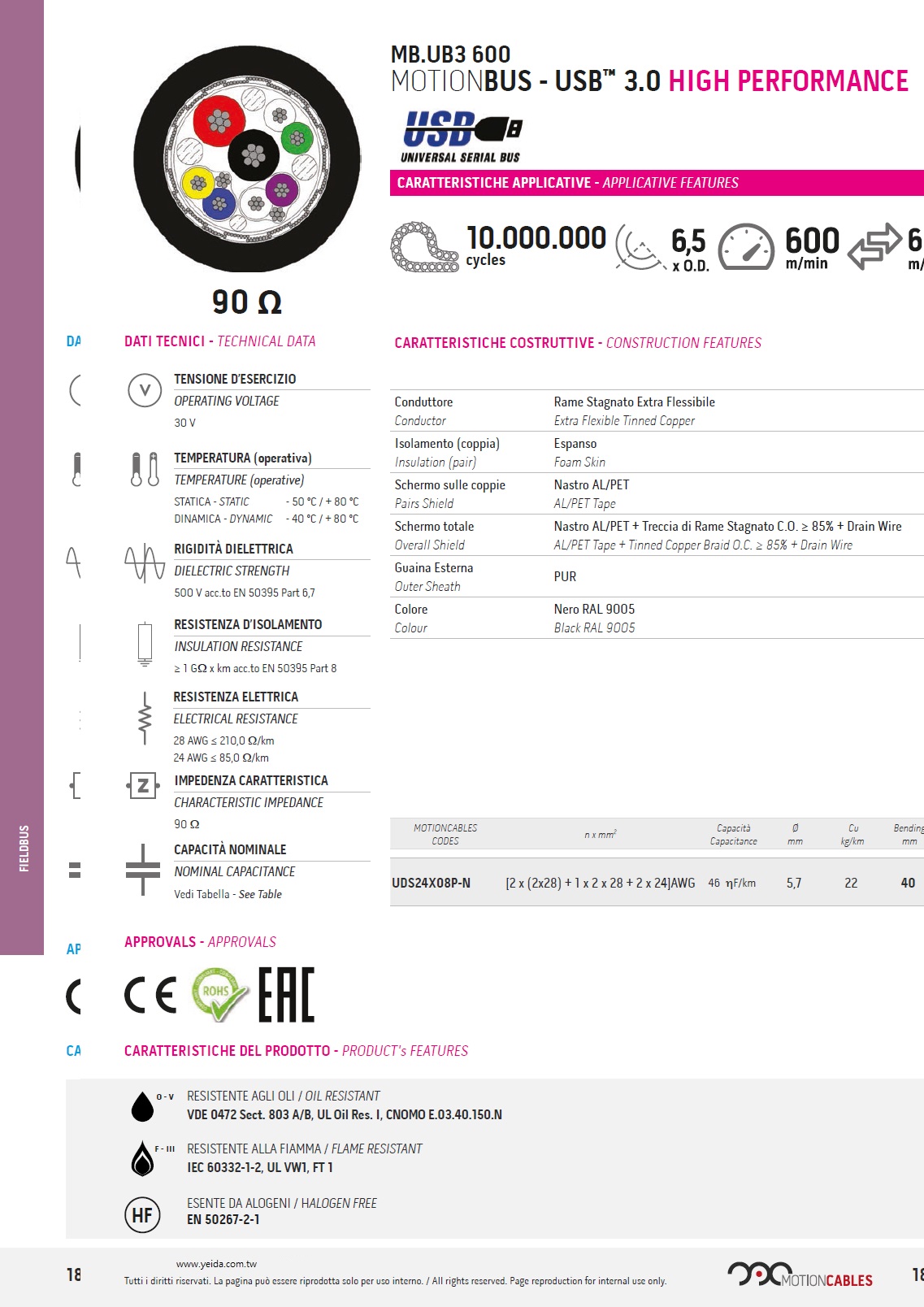Select the bending radius icon beside 6,5 x O.D.
Image resolution: width=924 pixels, height=1307 pixels.
640,247
